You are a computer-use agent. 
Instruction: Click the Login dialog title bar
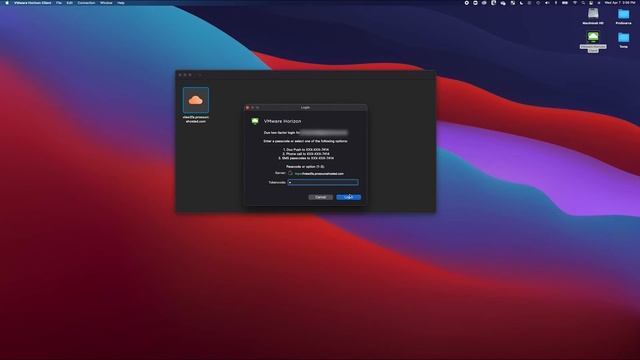305,107
